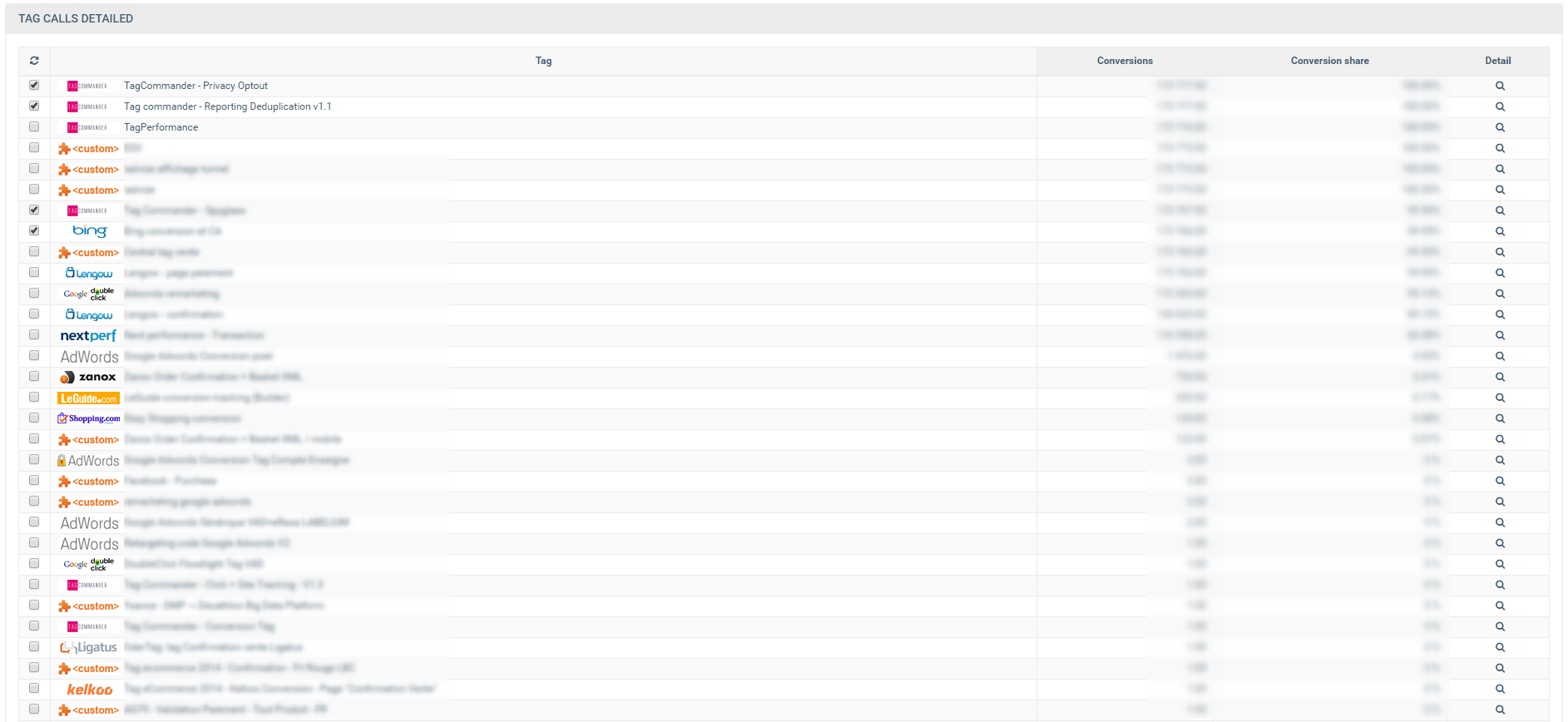Viewport: 1568px width, 722px height.
Task: Click the LeGuide.com logo
Action: pyautogui.click(x=88, y=398)
